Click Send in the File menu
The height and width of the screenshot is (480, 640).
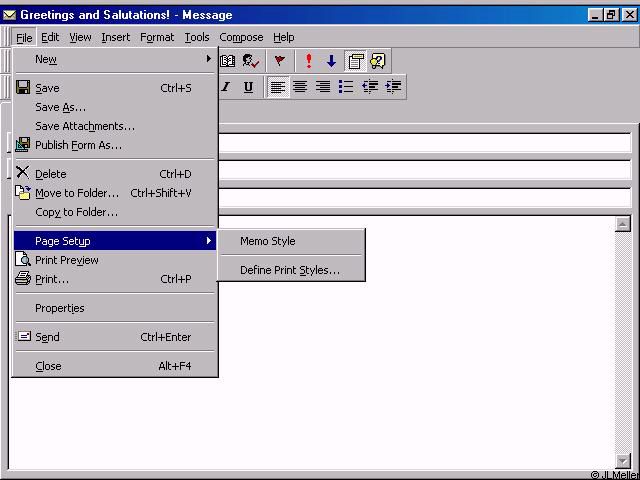tap(47, 337)
